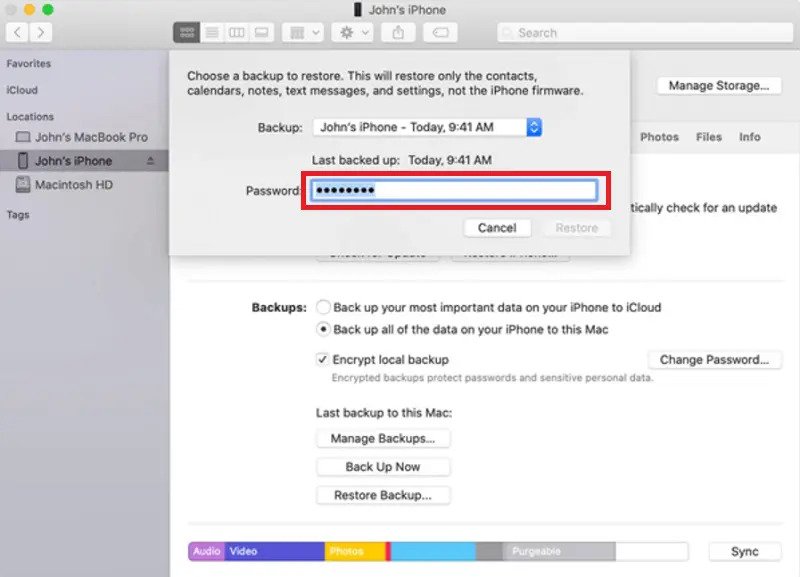The width and height of the screenshot is (800, 577).
Task: Go forward with the right chevron button
Action: [40, 33]
